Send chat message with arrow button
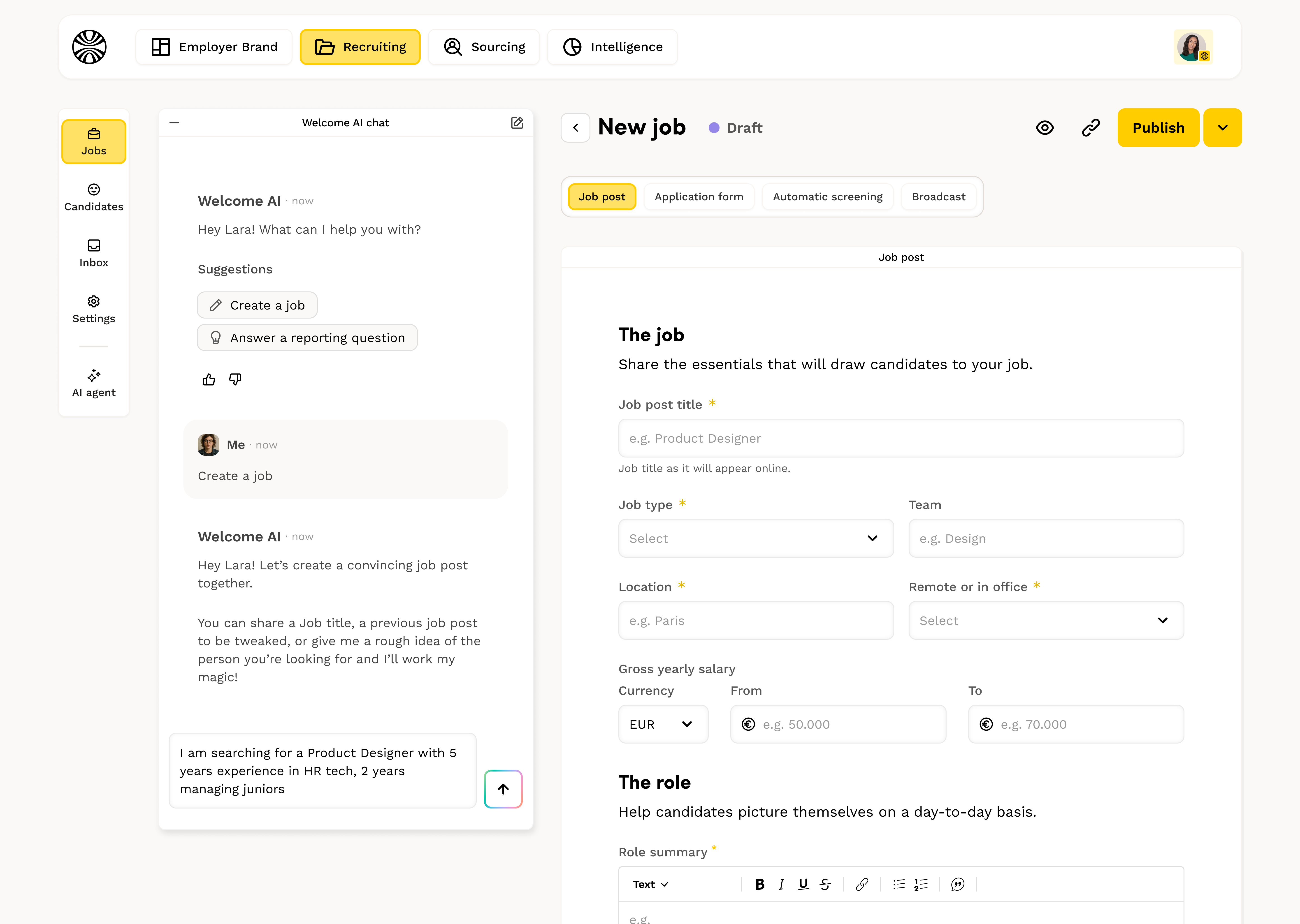This screenshot has height=924, width=1300. [503, 789]
